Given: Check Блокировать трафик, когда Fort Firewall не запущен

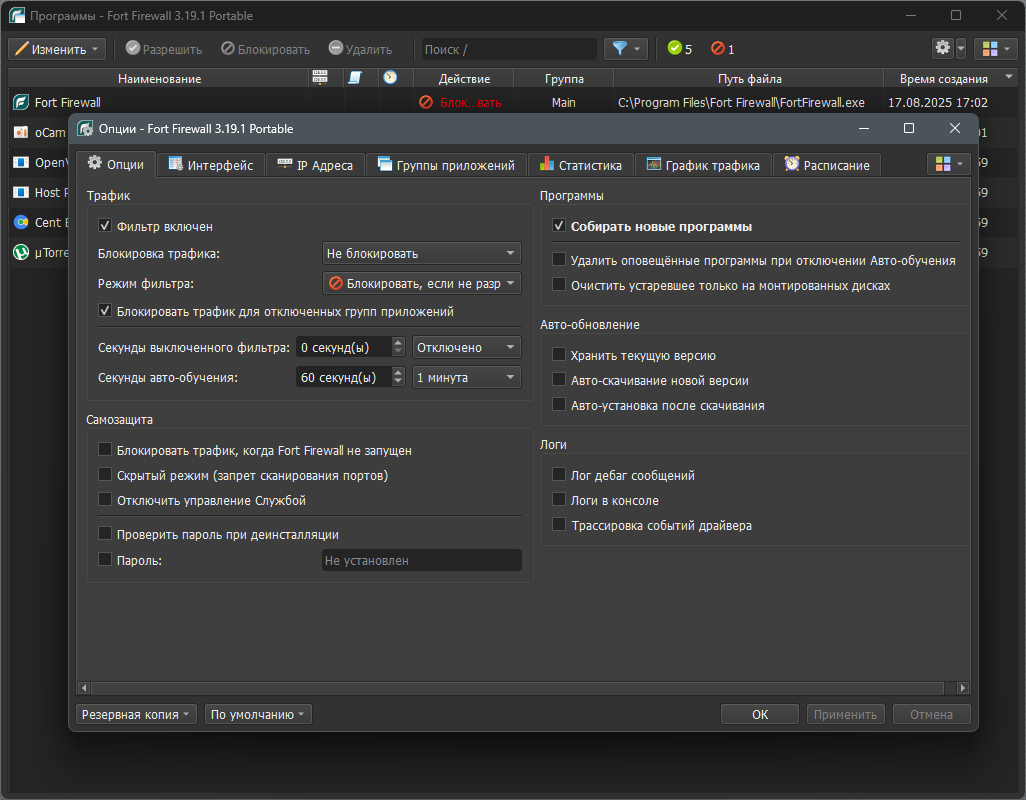Looking at the screenshot, I should 105,449.
